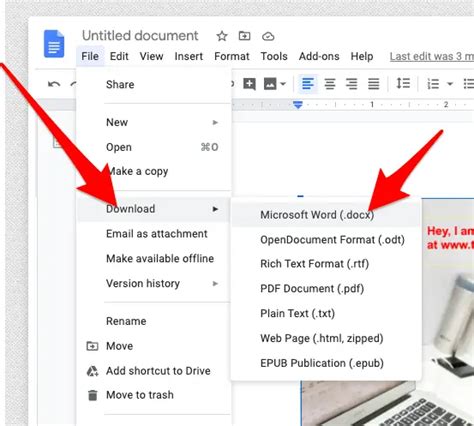
Task: Open insert image dropdown arrow
Action: point(283,84)
